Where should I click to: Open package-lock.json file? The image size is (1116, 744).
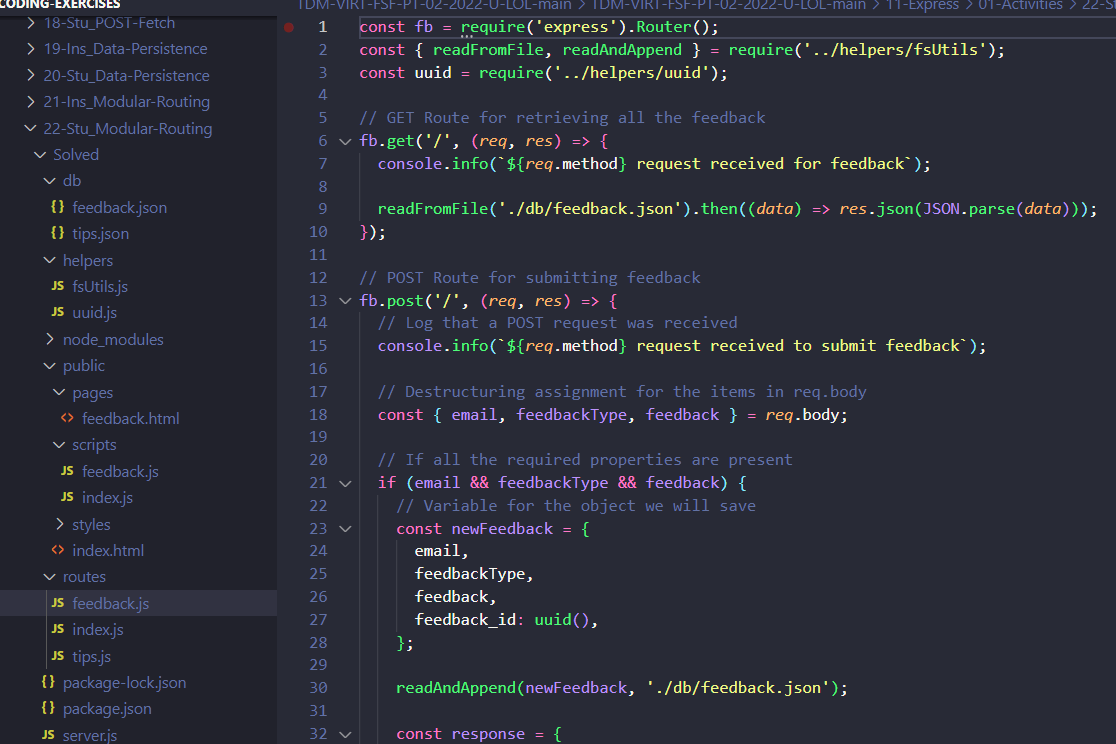[125, 683]
